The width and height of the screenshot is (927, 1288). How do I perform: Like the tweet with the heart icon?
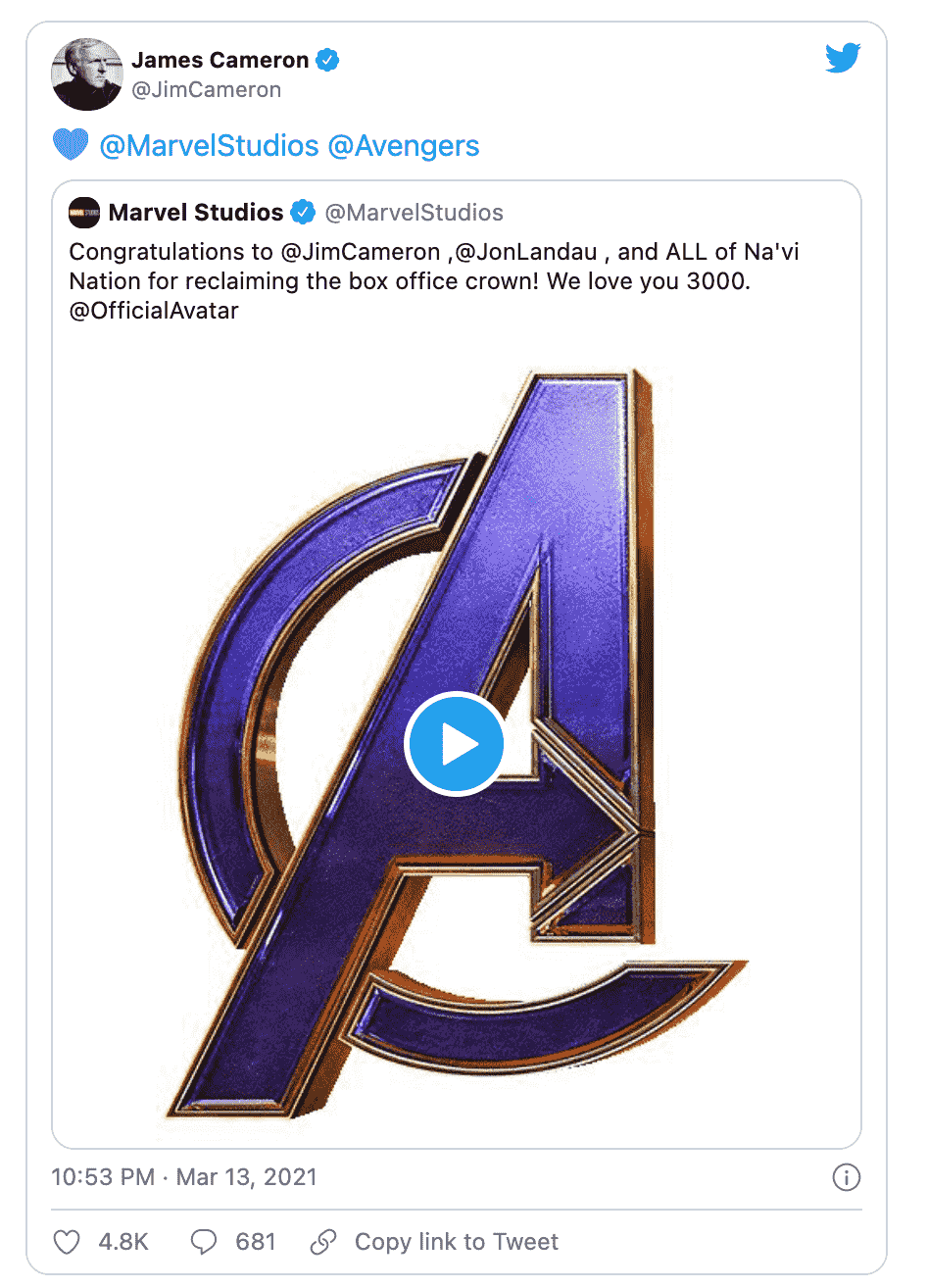(67, 1242)
